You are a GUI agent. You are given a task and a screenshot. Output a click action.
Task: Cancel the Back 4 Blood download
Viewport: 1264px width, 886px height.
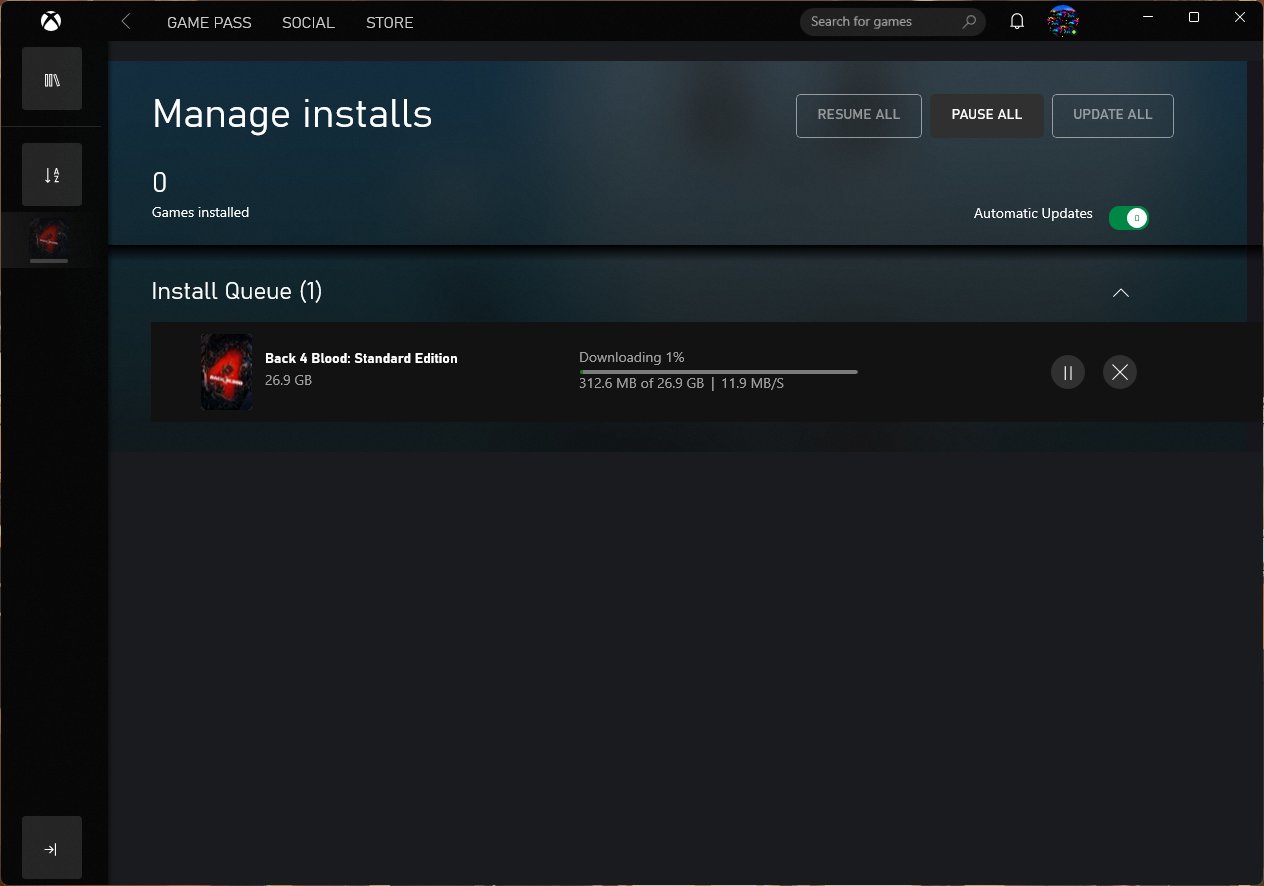(1120, 372)
